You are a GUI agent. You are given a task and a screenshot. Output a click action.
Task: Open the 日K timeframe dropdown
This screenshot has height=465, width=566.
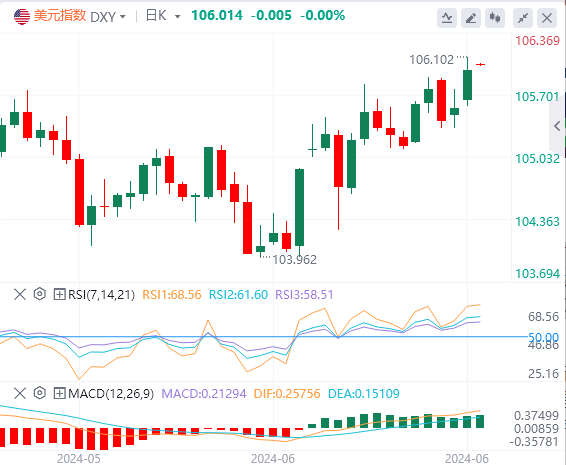coord(163,16)
